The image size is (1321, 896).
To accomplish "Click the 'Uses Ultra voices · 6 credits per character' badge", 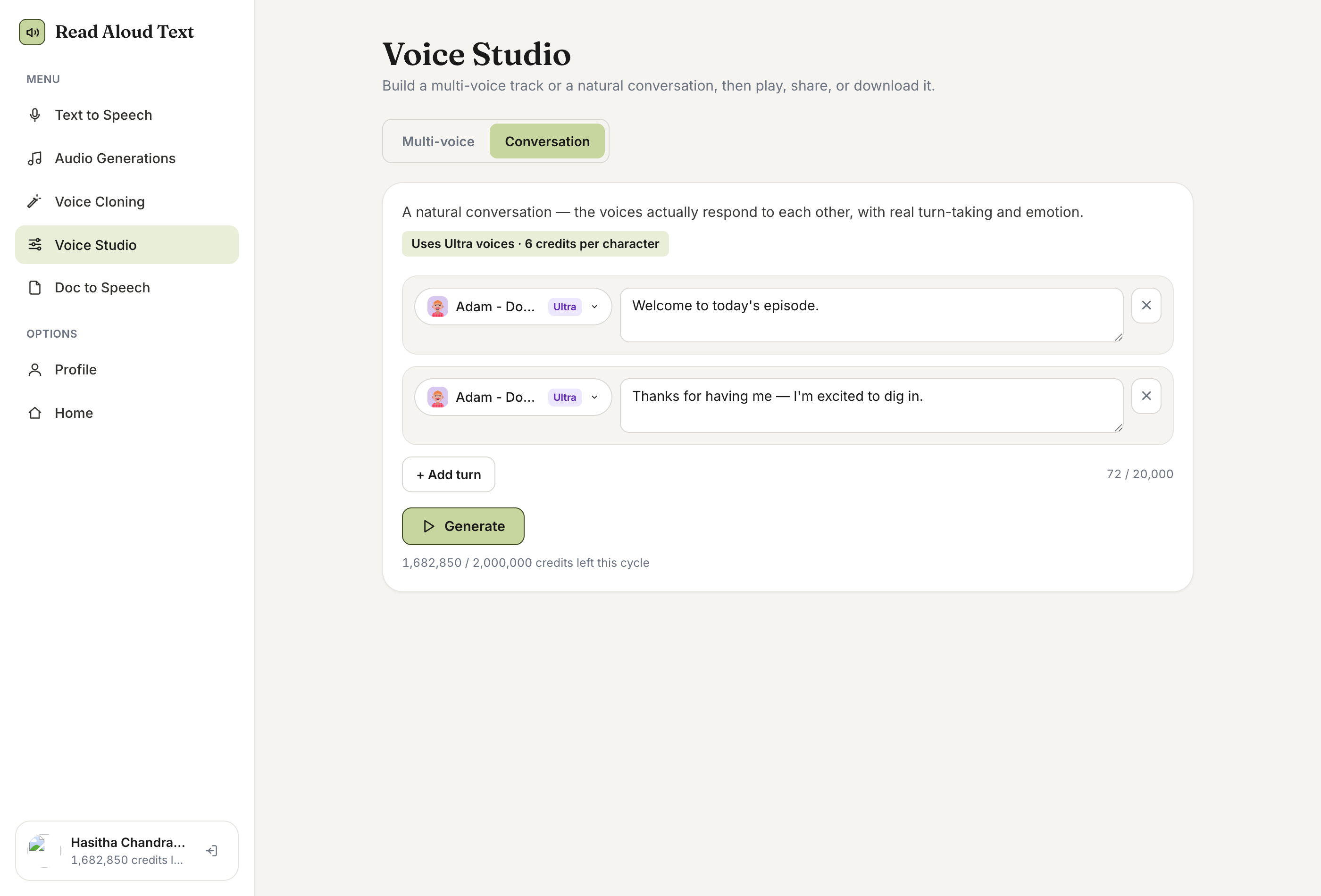I will [535, 244].
